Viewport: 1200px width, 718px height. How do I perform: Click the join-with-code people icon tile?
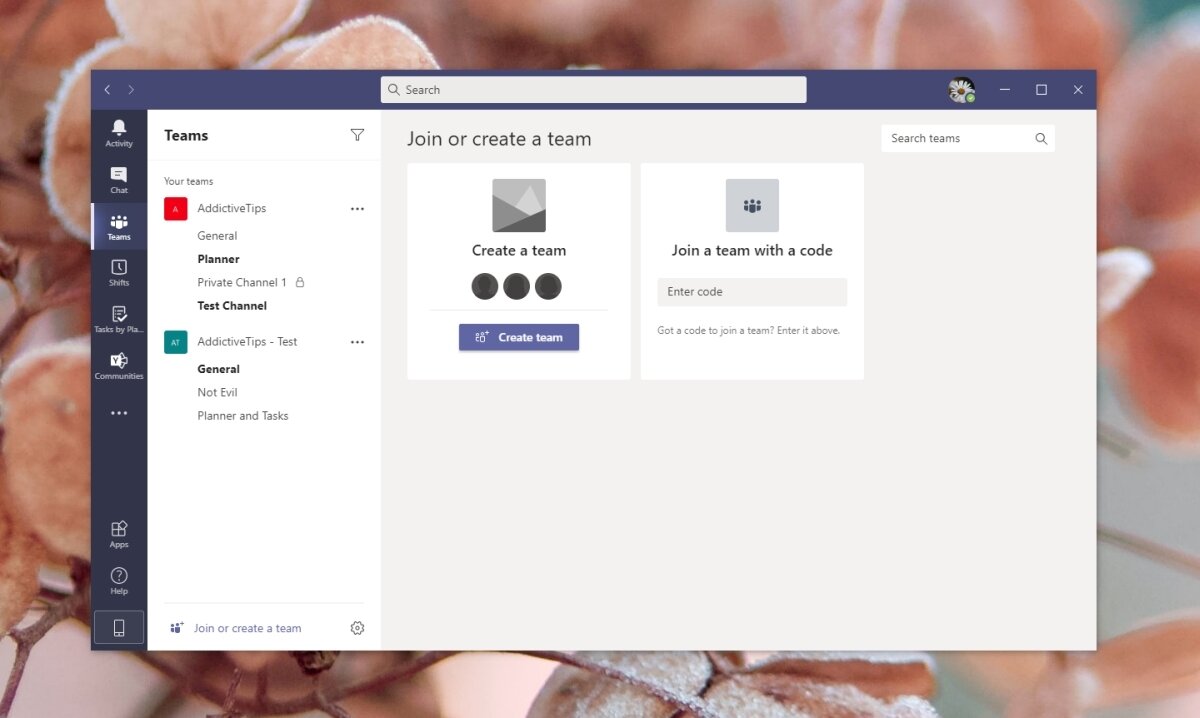click(x=752, y=206)
